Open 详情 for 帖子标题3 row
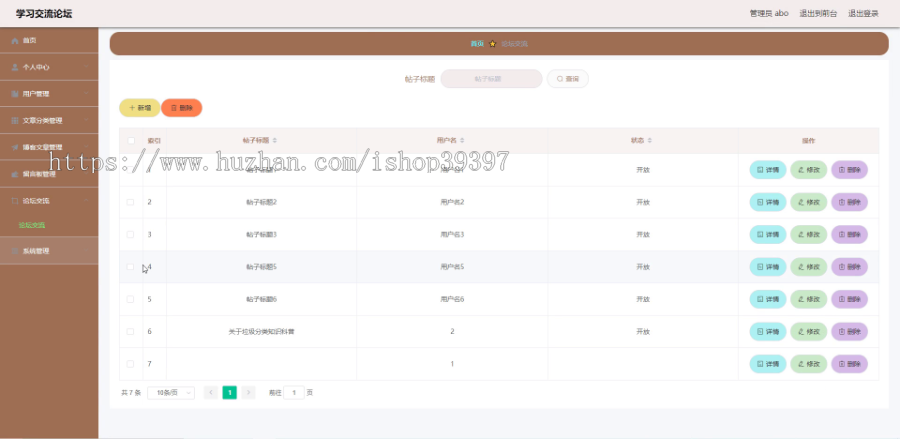Image resolution: width=900 pixels, height=439 pixels. pyautogui.click(x=767, y=234)
